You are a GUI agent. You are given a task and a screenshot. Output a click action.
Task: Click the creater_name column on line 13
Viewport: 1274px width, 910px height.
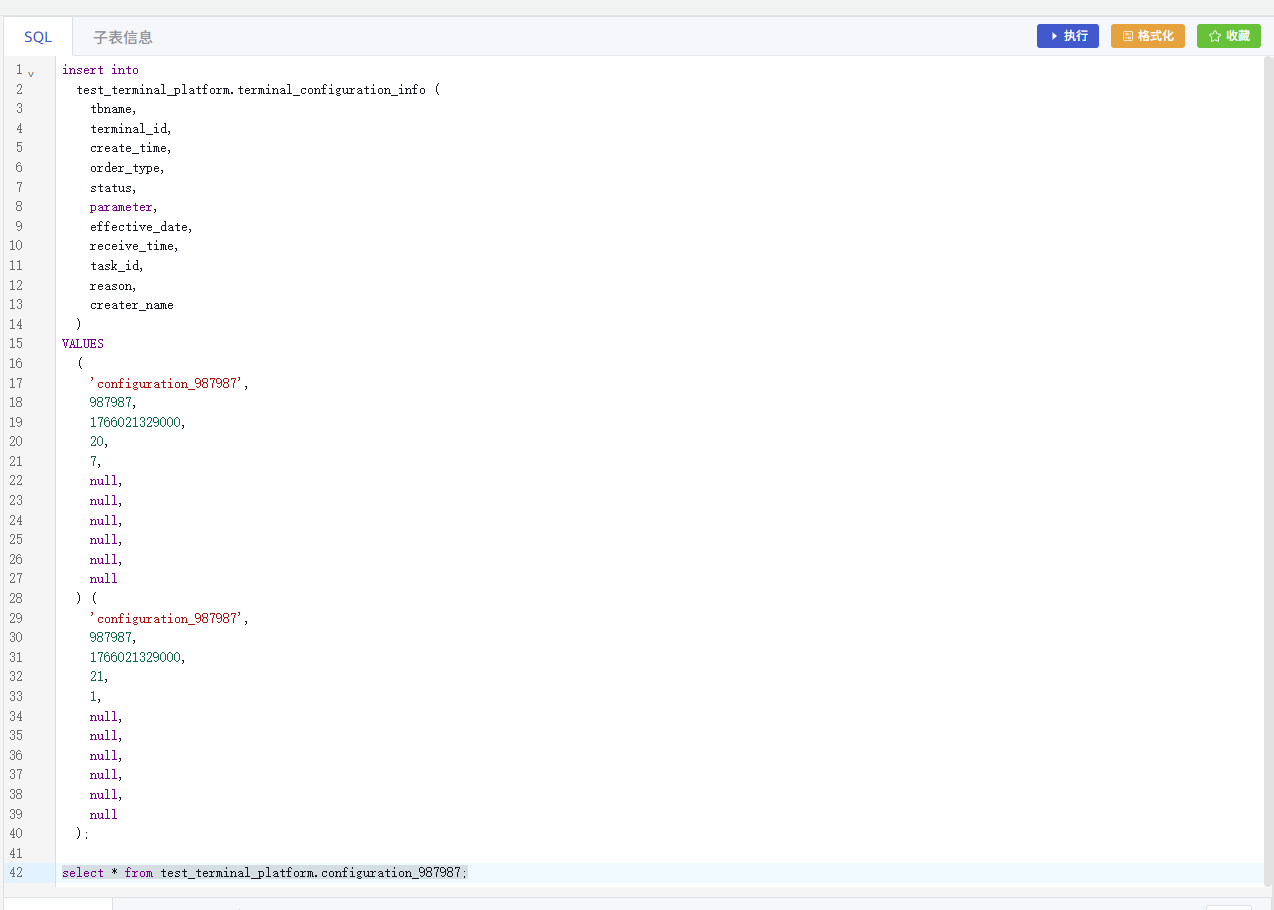pos(131,305)
